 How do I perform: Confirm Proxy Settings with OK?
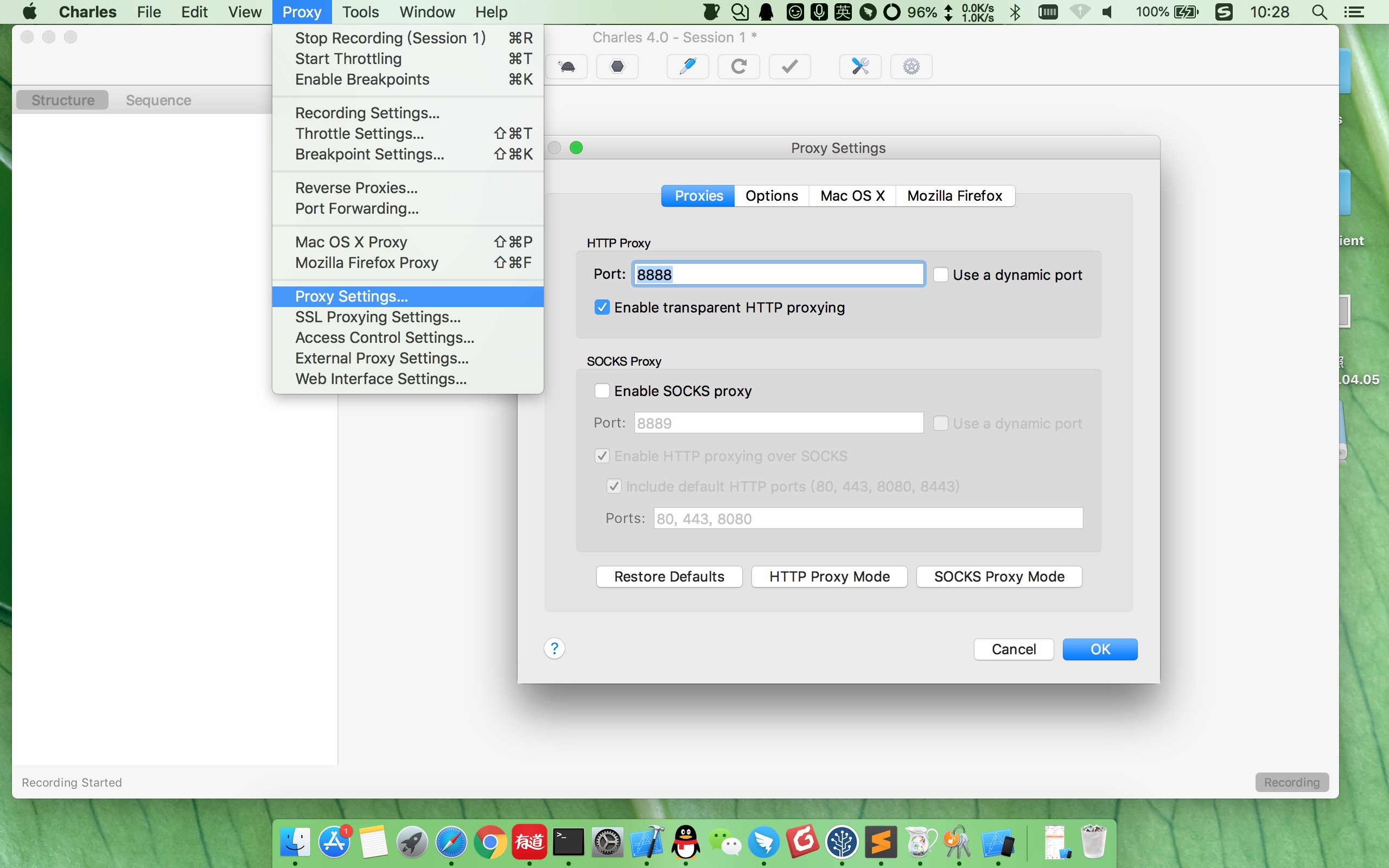click(x=1100, y=649)
